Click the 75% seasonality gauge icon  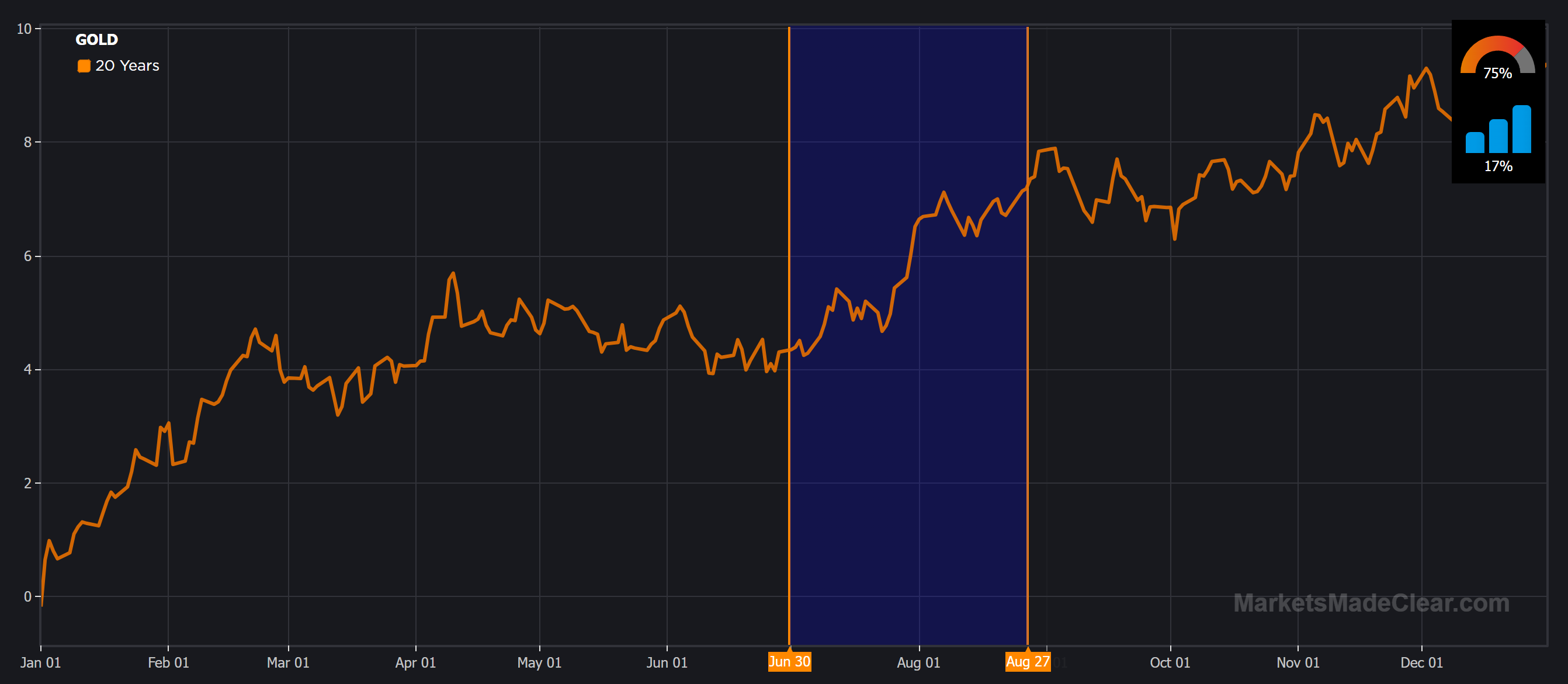[1498, 58]
